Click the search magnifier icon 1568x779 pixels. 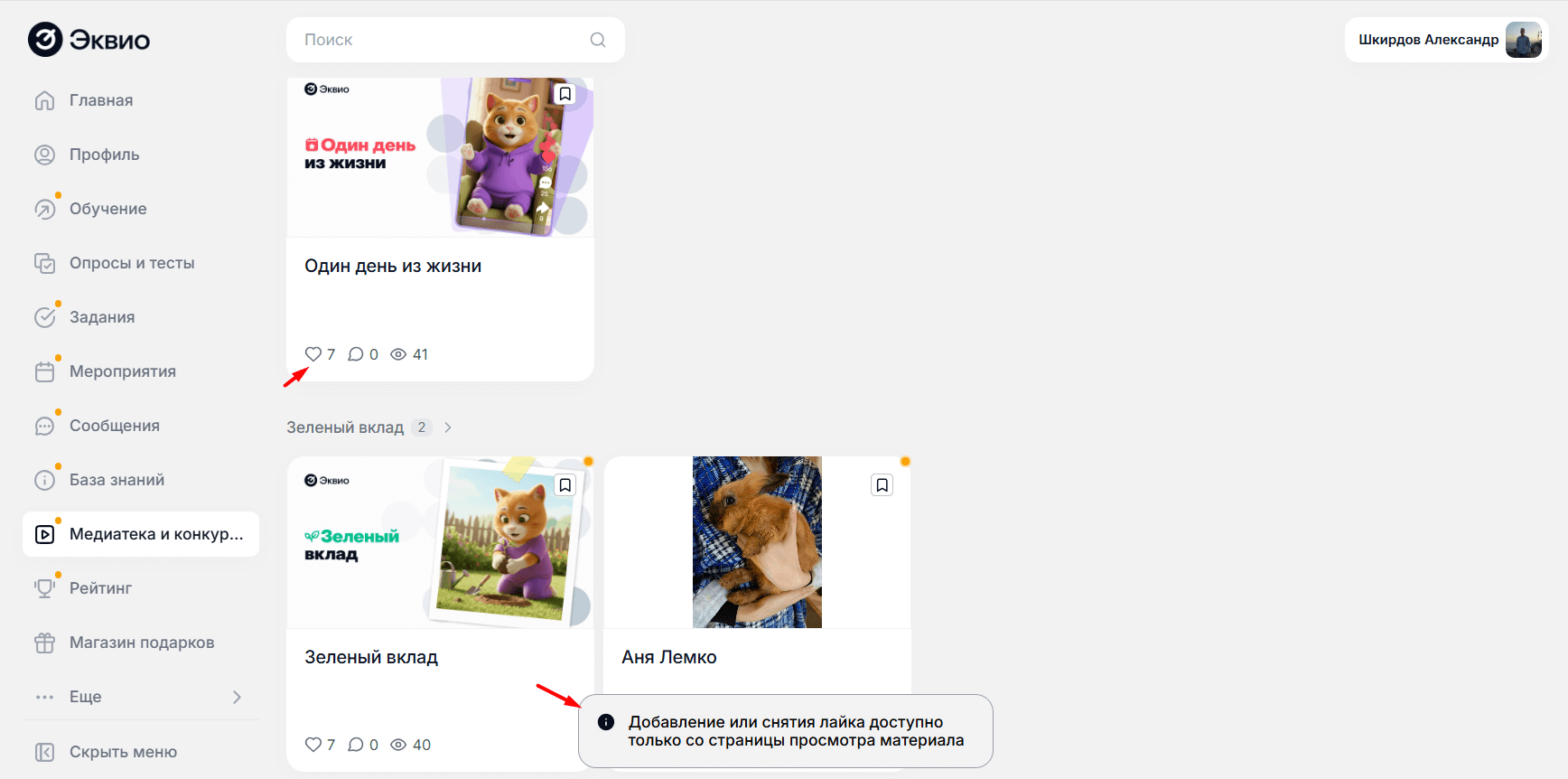tap(597, 40)
